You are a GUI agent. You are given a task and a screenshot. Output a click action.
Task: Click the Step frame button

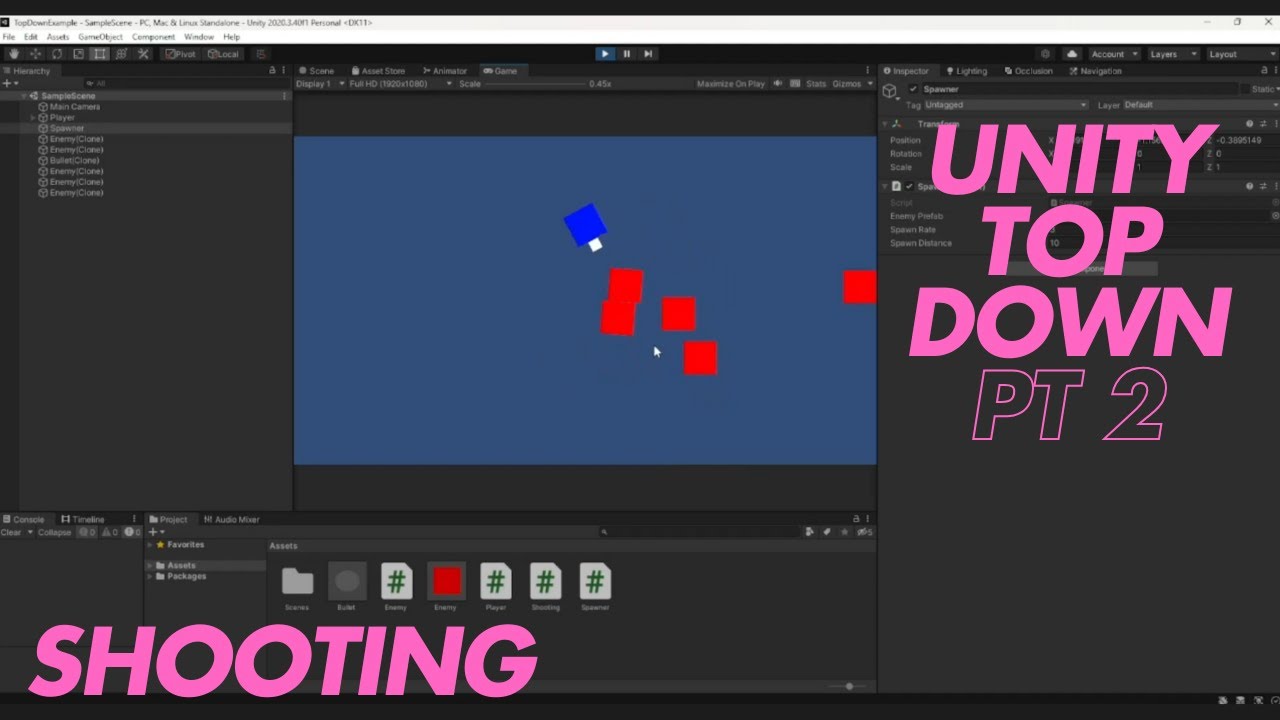[648, 54]
